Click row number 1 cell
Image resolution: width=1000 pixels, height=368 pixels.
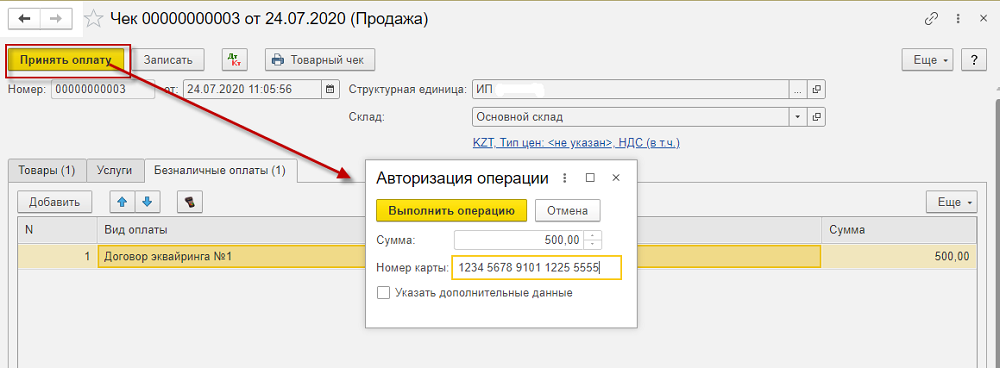click(x=57, y=256)
